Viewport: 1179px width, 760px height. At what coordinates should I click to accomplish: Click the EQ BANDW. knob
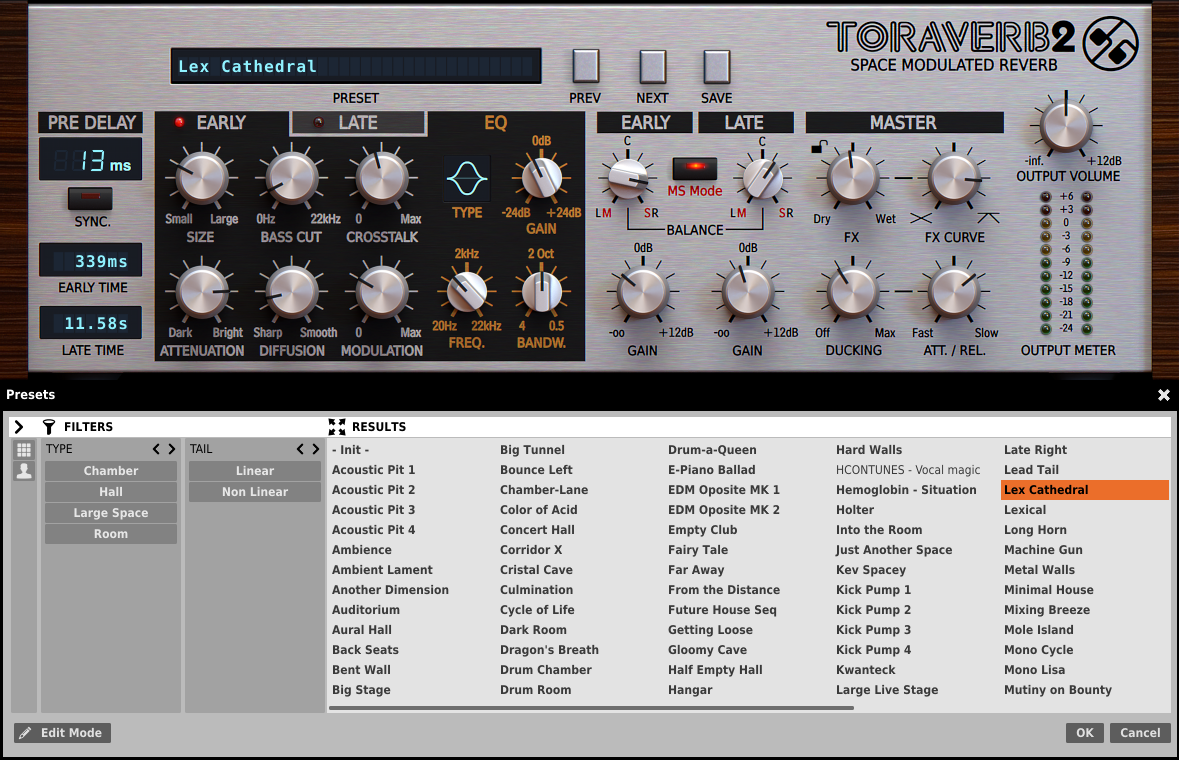click(541, 291)
